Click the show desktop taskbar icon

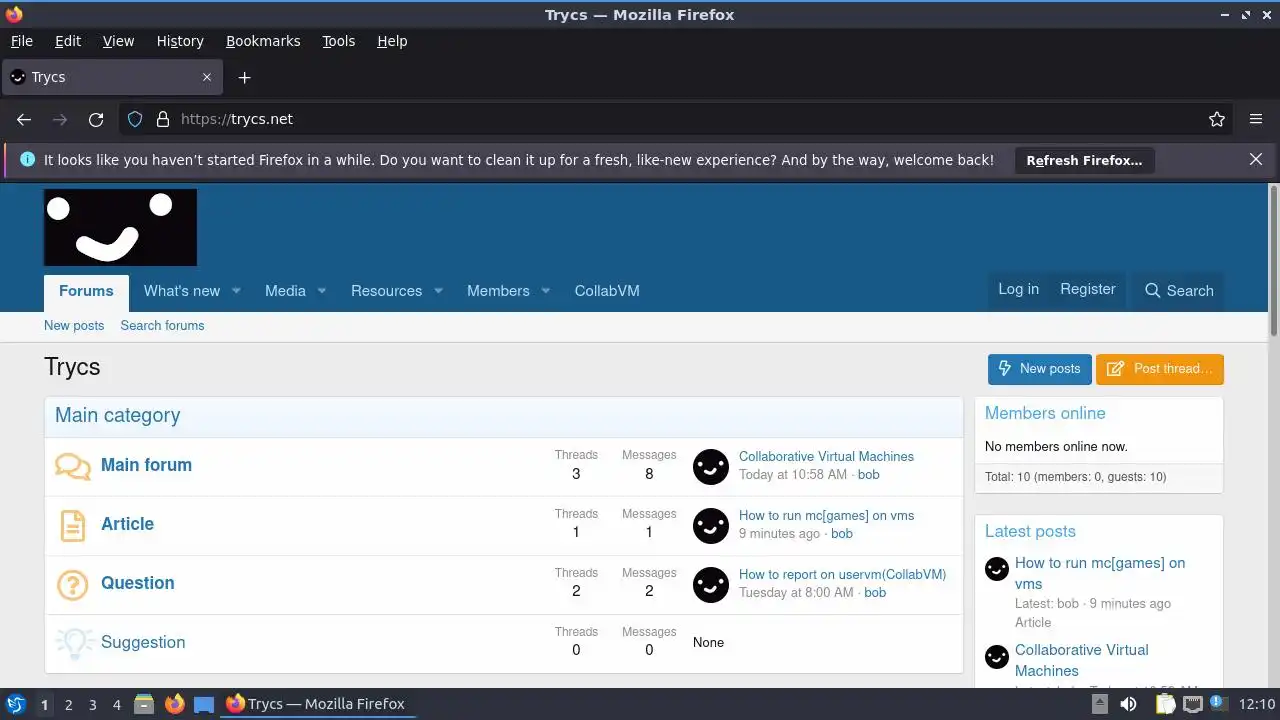(x=204, y=704)
